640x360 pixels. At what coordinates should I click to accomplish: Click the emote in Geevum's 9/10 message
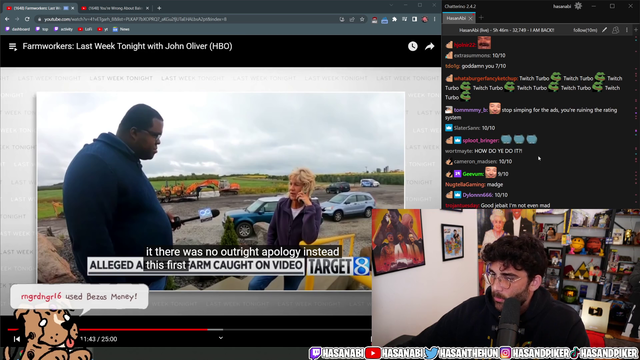click(491, 172)
